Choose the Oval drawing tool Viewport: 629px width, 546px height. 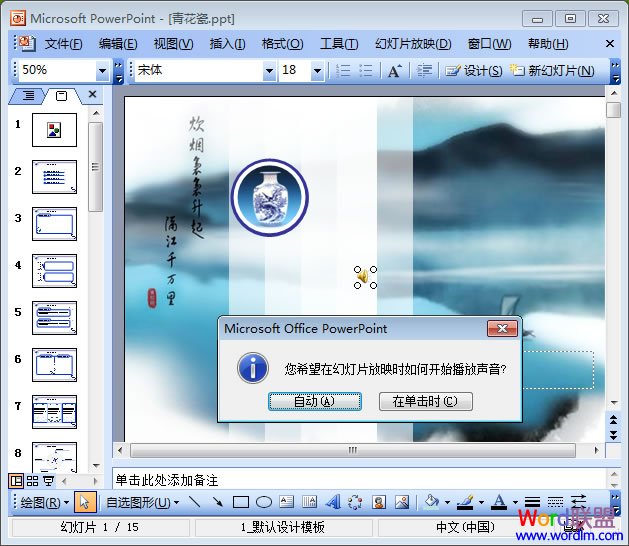tap(264, 502)
